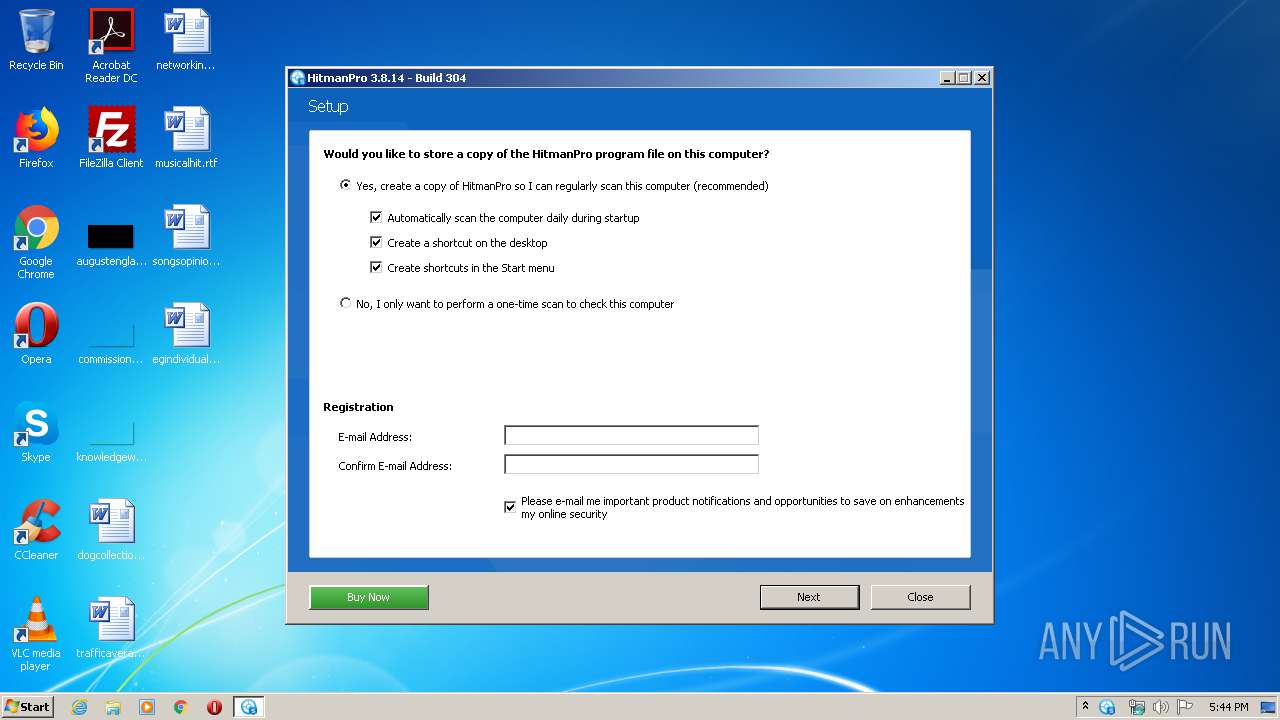Image resolution: width=1280 pixels, height=720 pixels.
Task: Uncheck e-mail me product notifications
Action: pos(510,507)
